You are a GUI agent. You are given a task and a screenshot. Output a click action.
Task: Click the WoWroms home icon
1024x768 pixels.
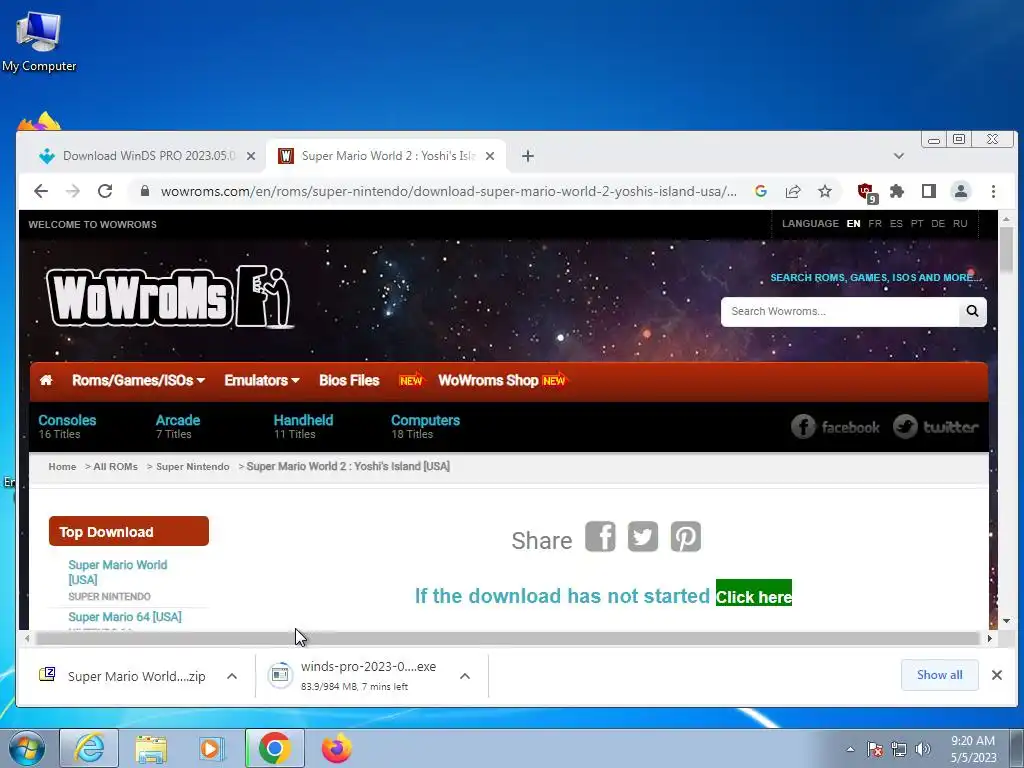click(46, 380)
